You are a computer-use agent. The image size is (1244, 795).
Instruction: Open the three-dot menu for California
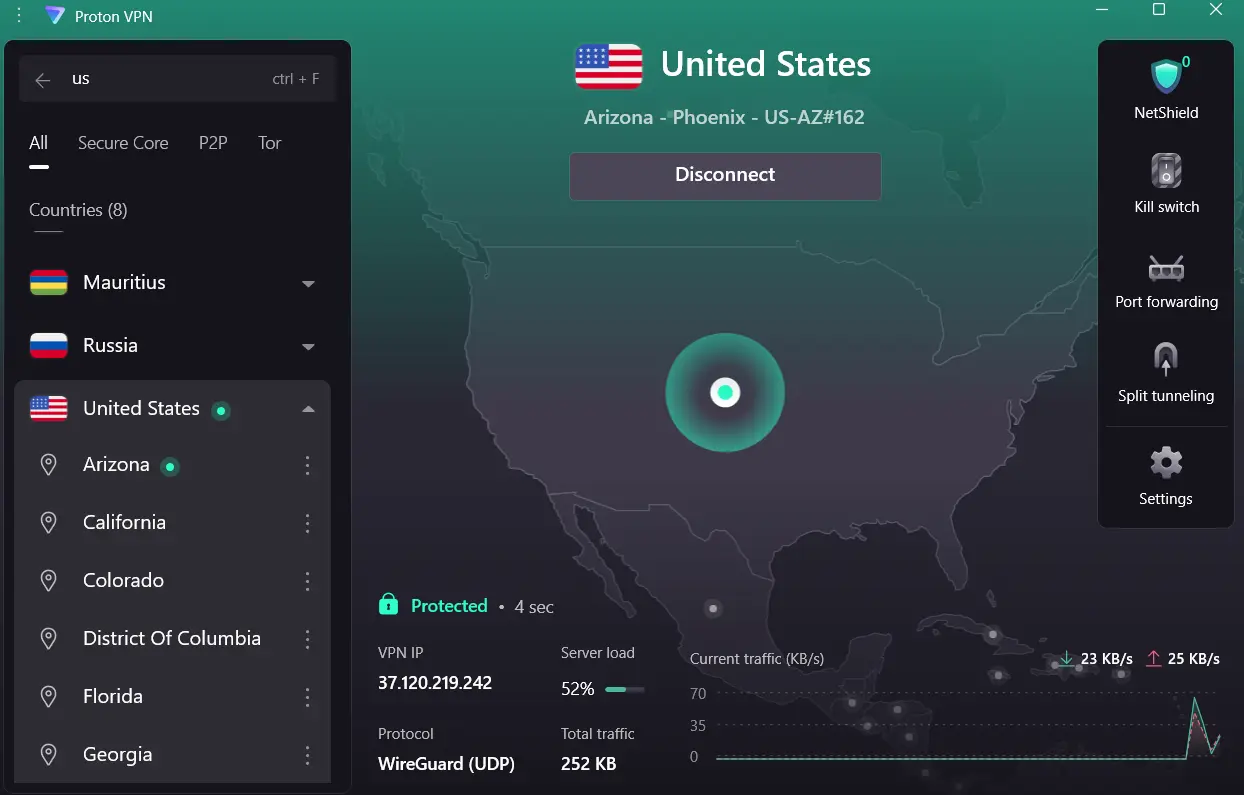click(x=307, y=523)
